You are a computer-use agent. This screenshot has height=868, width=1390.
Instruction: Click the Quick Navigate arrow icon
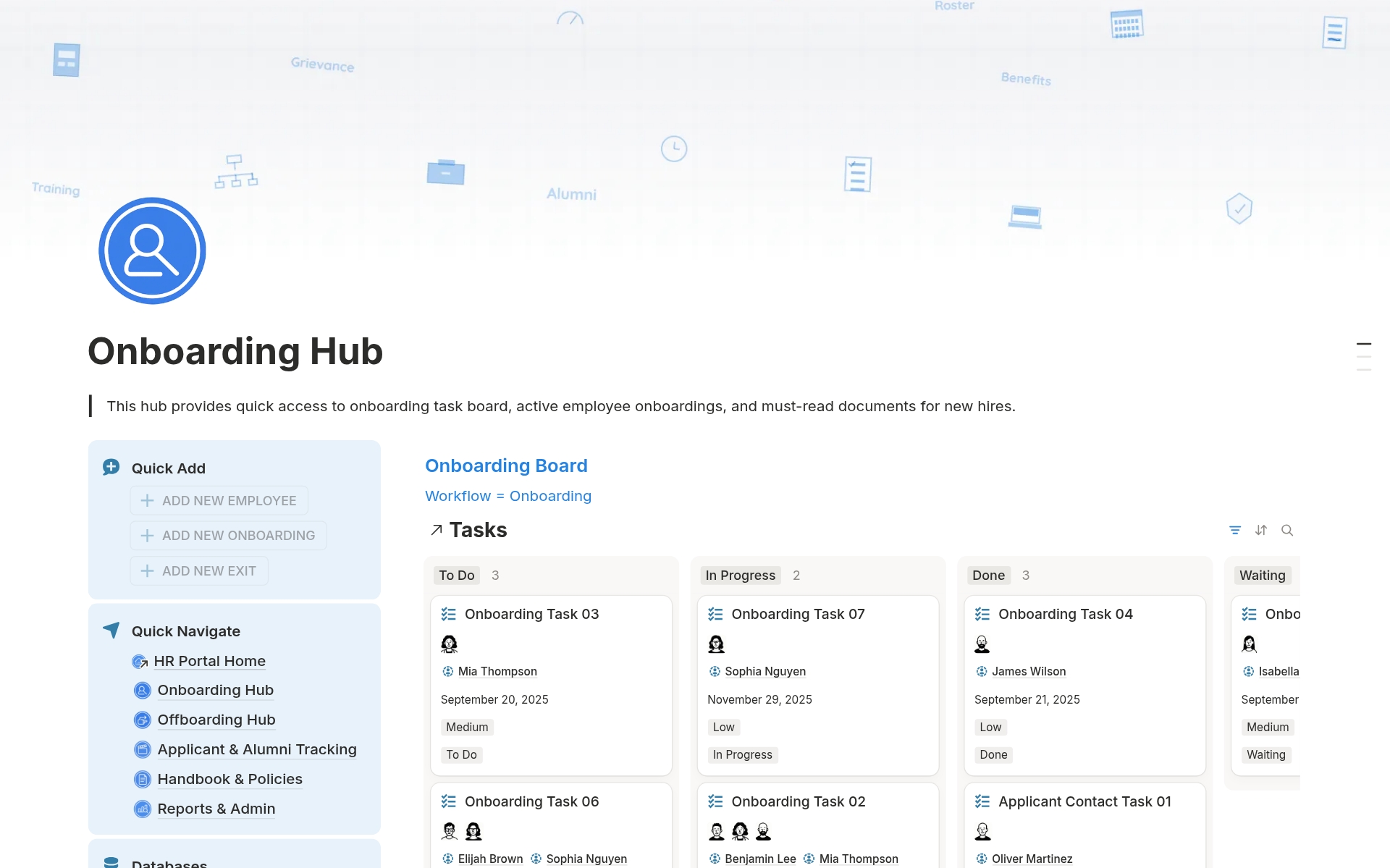pos(111,630)
